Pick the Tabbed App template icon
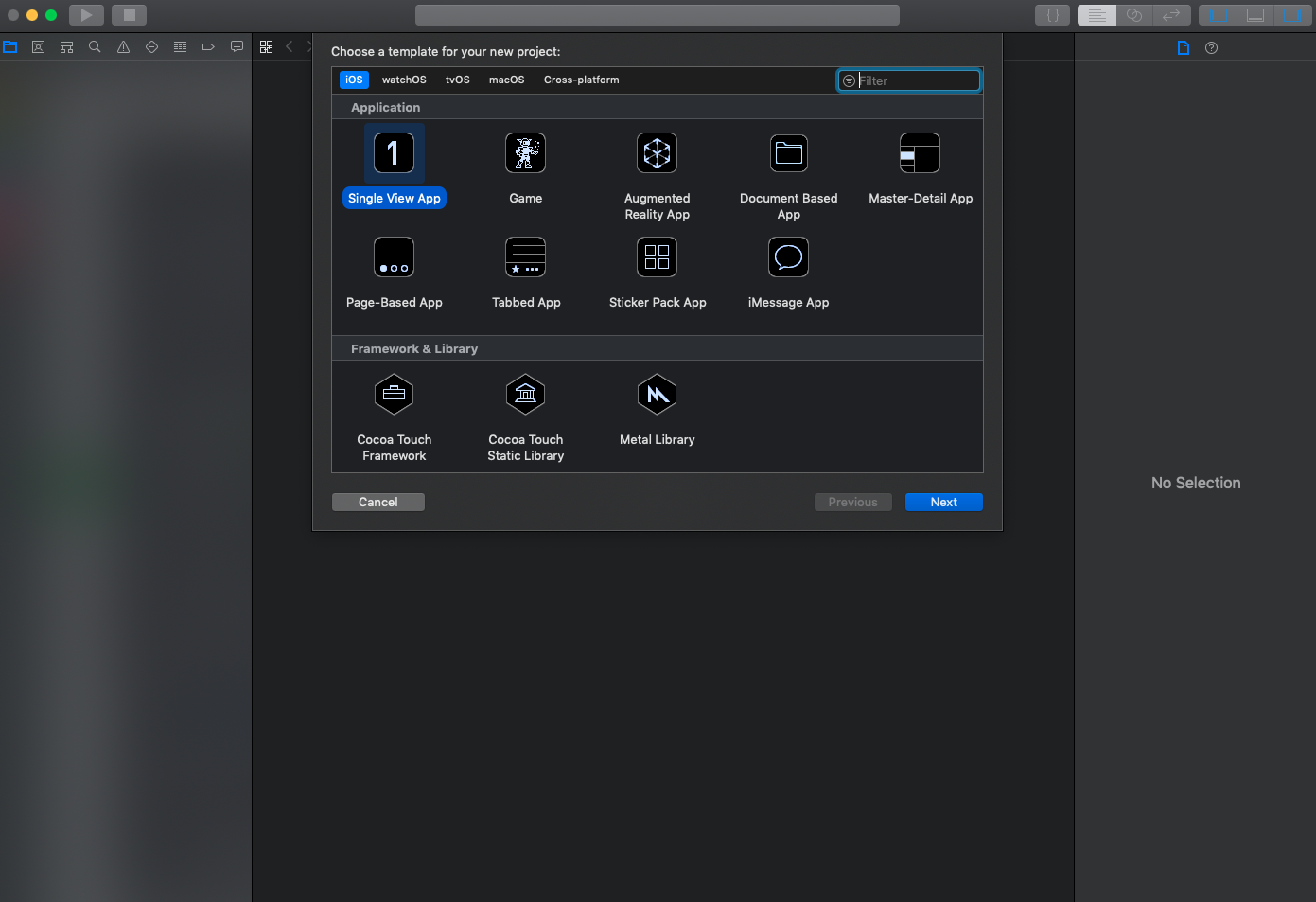The image size is (1316, 902). click(525, 257)
